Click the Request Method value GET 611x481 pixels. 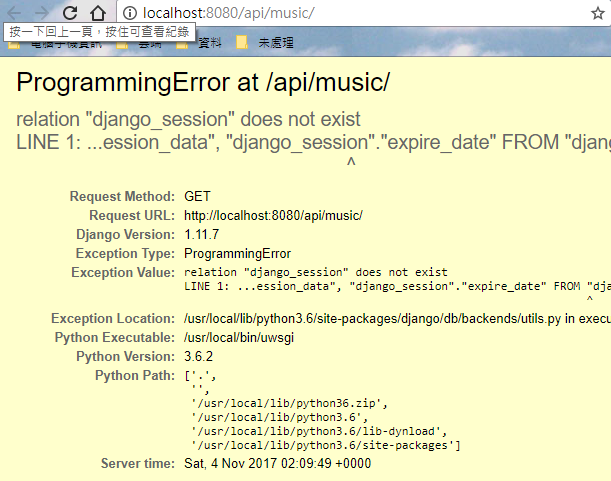click(197, 196)
